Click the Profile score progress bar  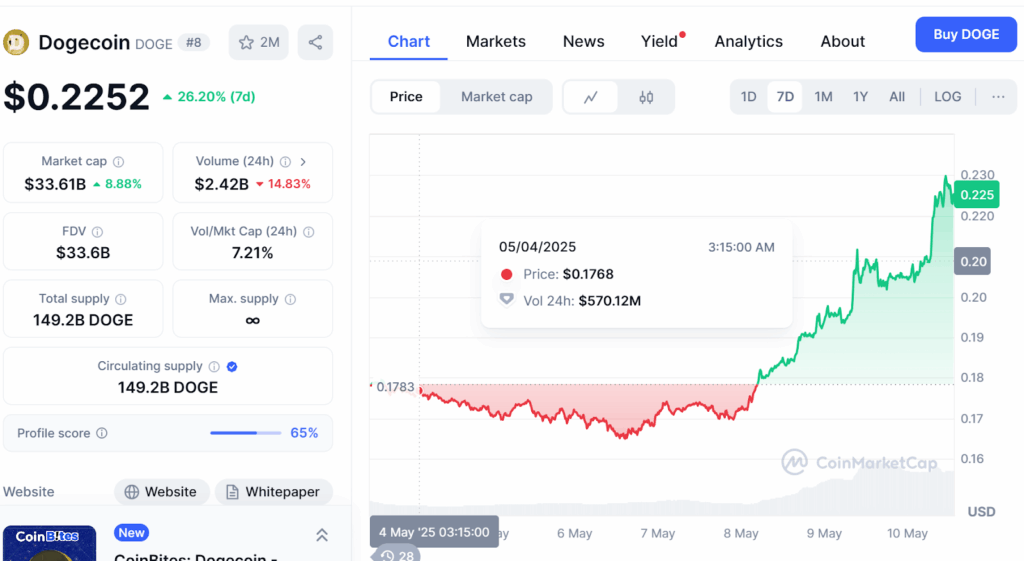tap(246, 433)
